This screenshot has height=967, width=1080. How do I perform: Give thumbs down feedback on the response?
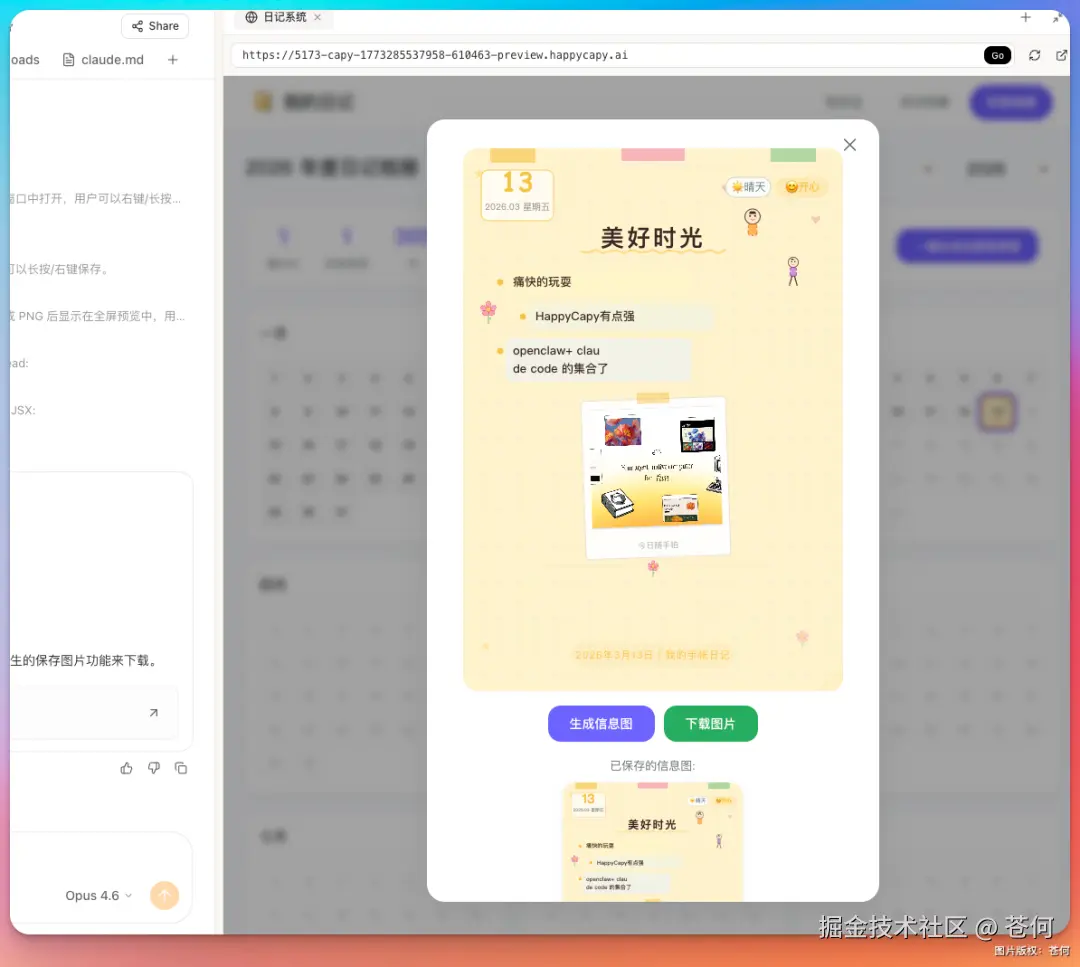pyautogui.click(x=153, y=768)
